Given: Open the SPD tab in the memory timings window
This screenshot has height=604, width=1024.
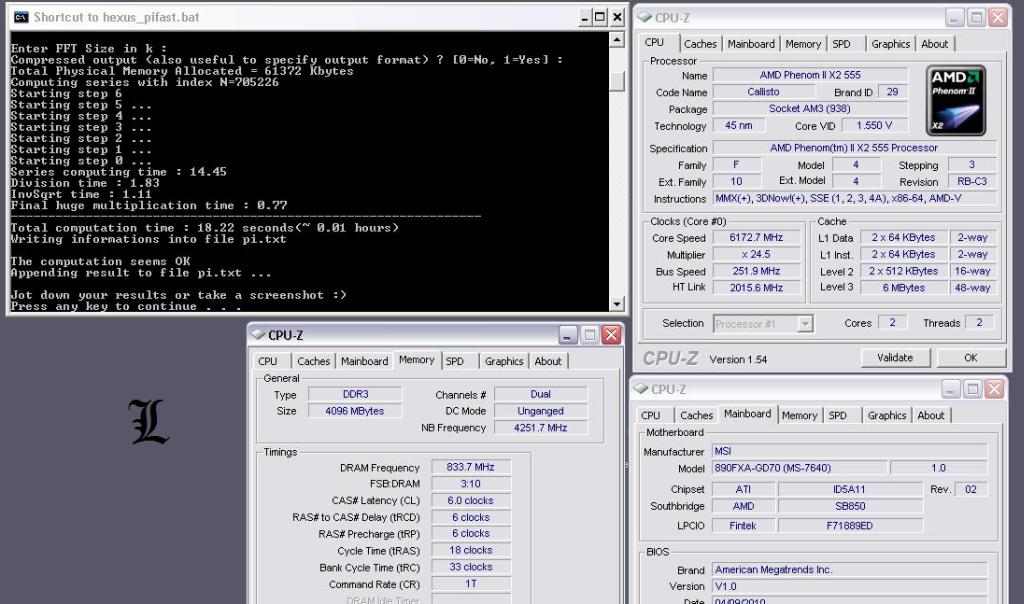Looking at the screenshot, I should click(x=455, y=361).
